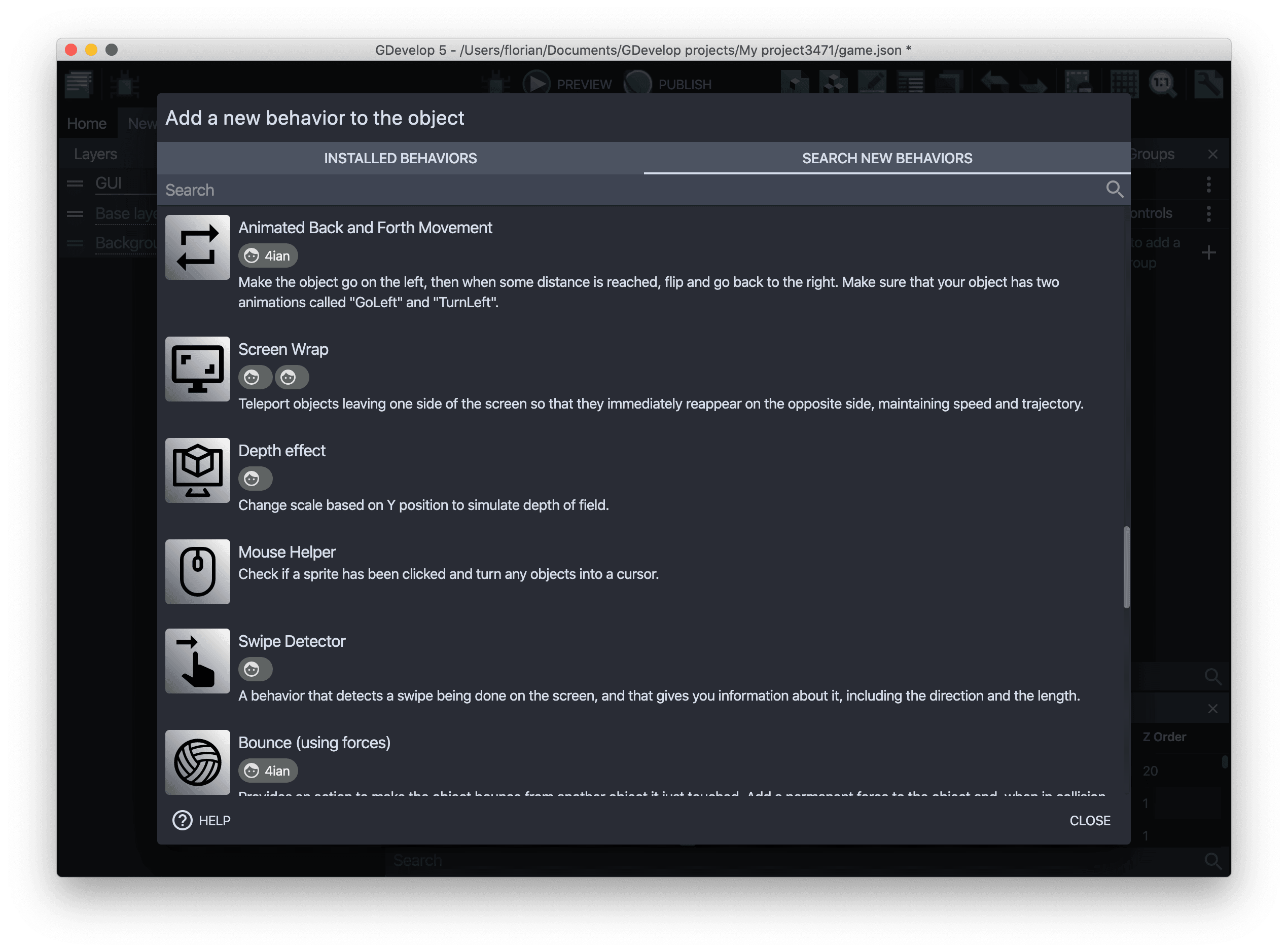1288x952 pixels.
Task: Click the Publish icon
Action: tap(637, 84)
